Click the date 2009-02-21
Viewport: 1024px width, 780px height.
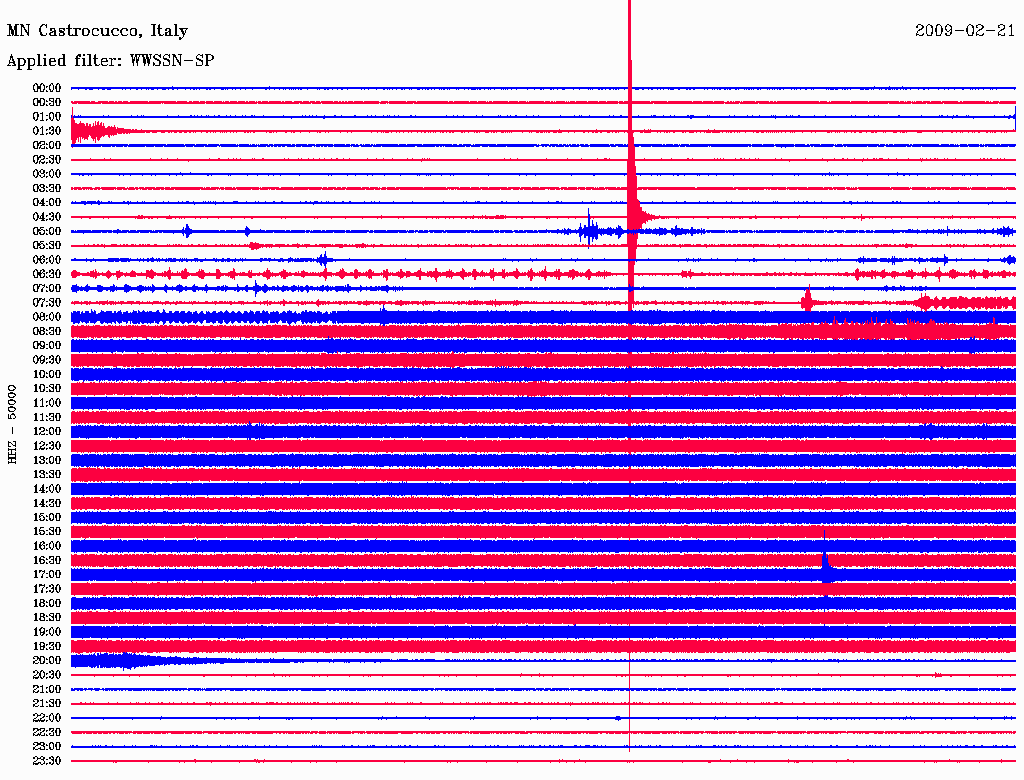click(x=965, y=30)
